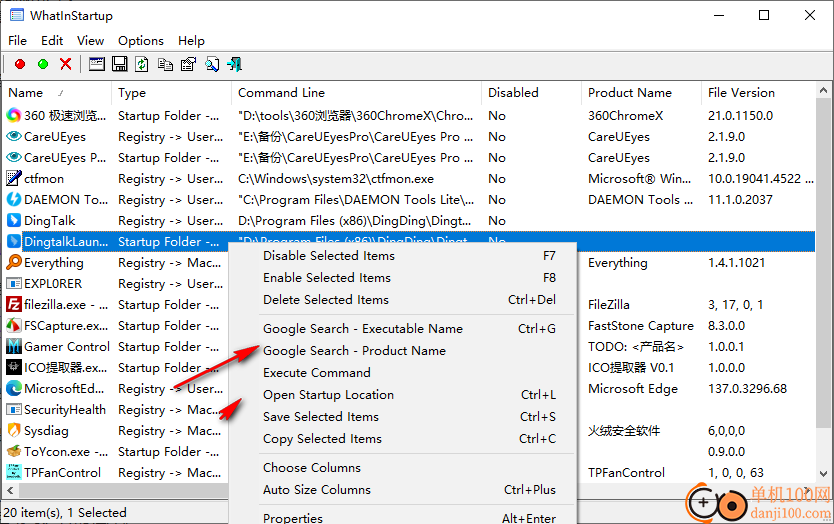Open the Options menu

[x=141, y=40]
